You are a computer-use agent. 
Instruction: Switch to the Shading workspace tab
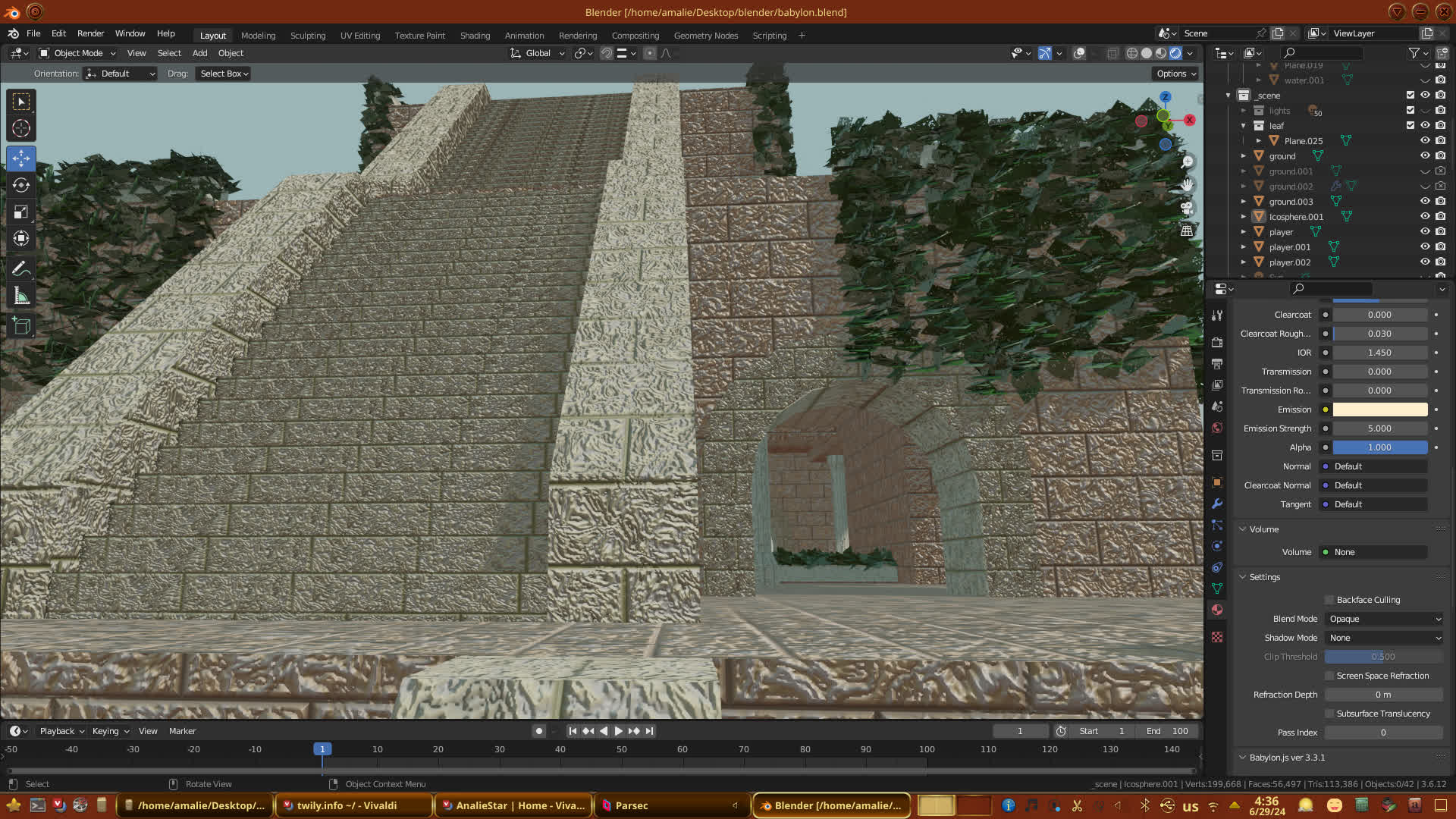[475, 36]
